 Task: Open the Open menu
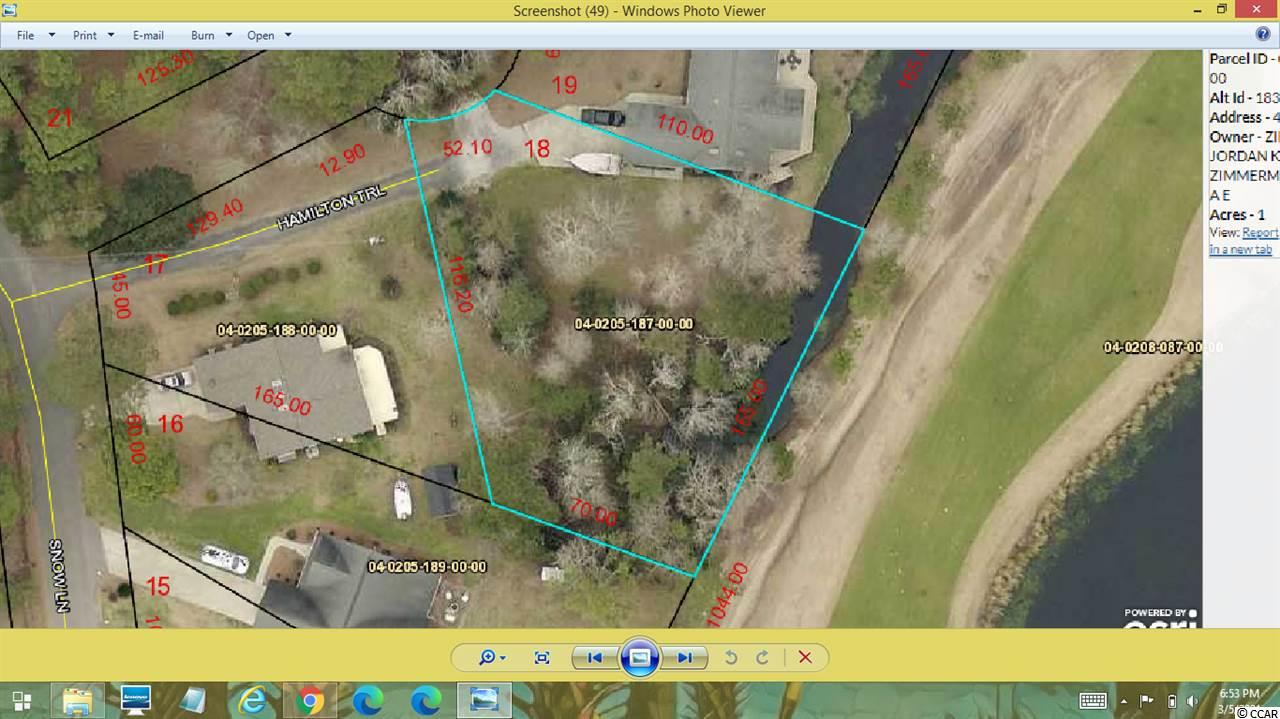click(x=261, y=35)
